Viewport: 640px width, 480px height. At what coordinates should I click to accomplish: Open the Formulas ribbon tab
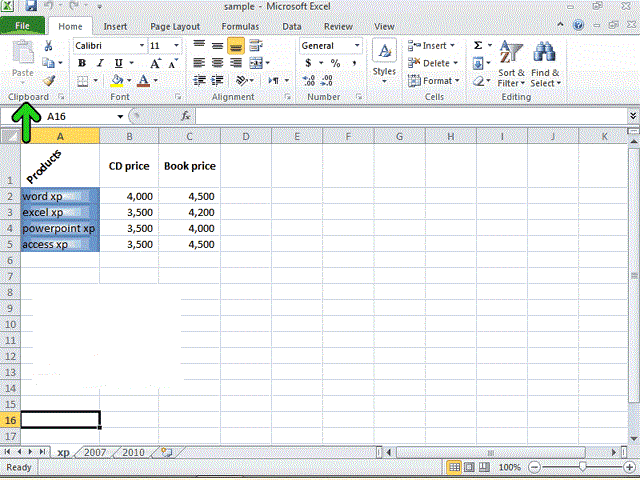[x=240, y=27]
